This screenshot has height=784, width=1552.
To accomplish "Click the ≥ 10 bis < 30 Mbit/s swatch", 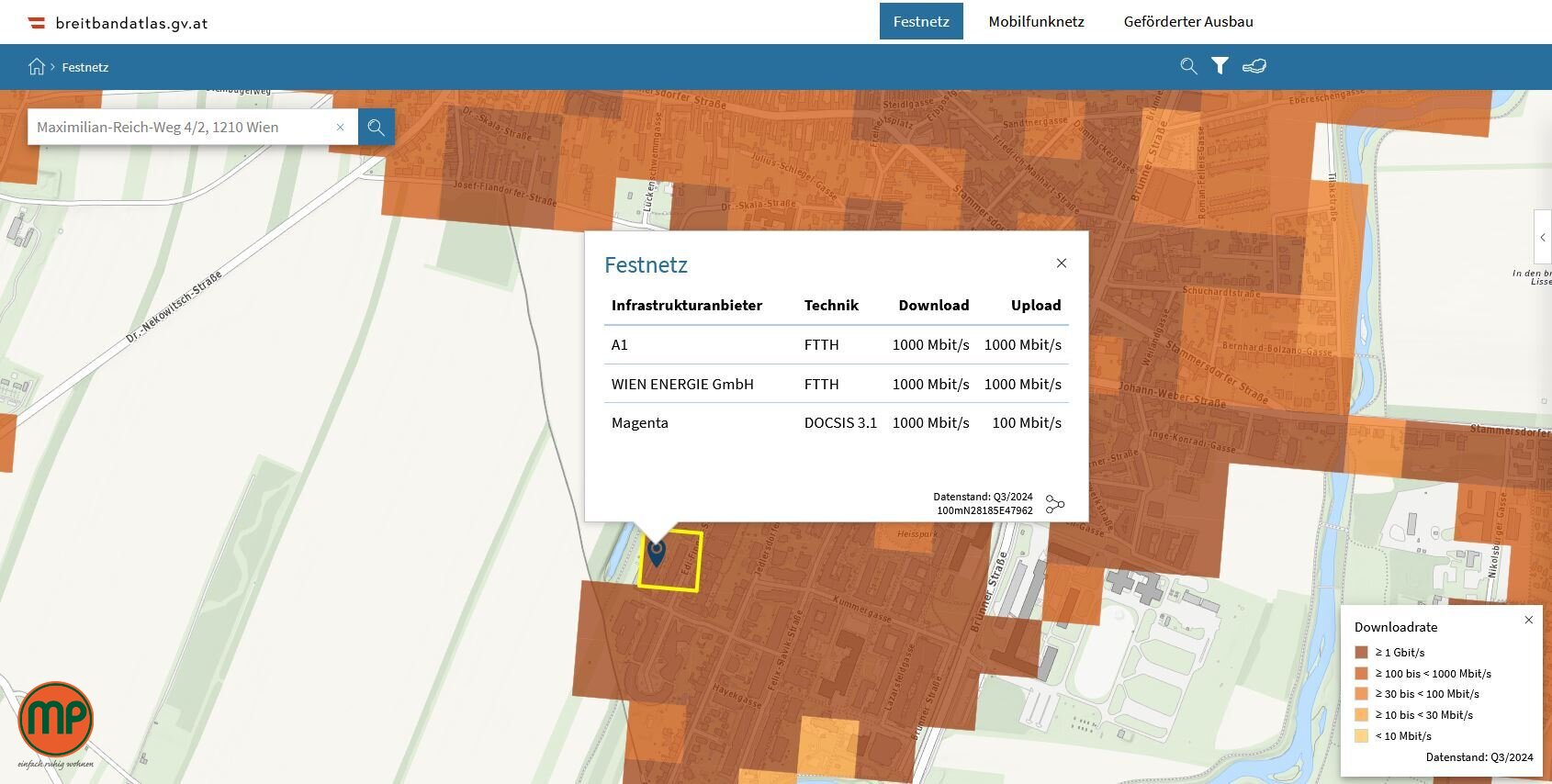I will pos(1361,715).
